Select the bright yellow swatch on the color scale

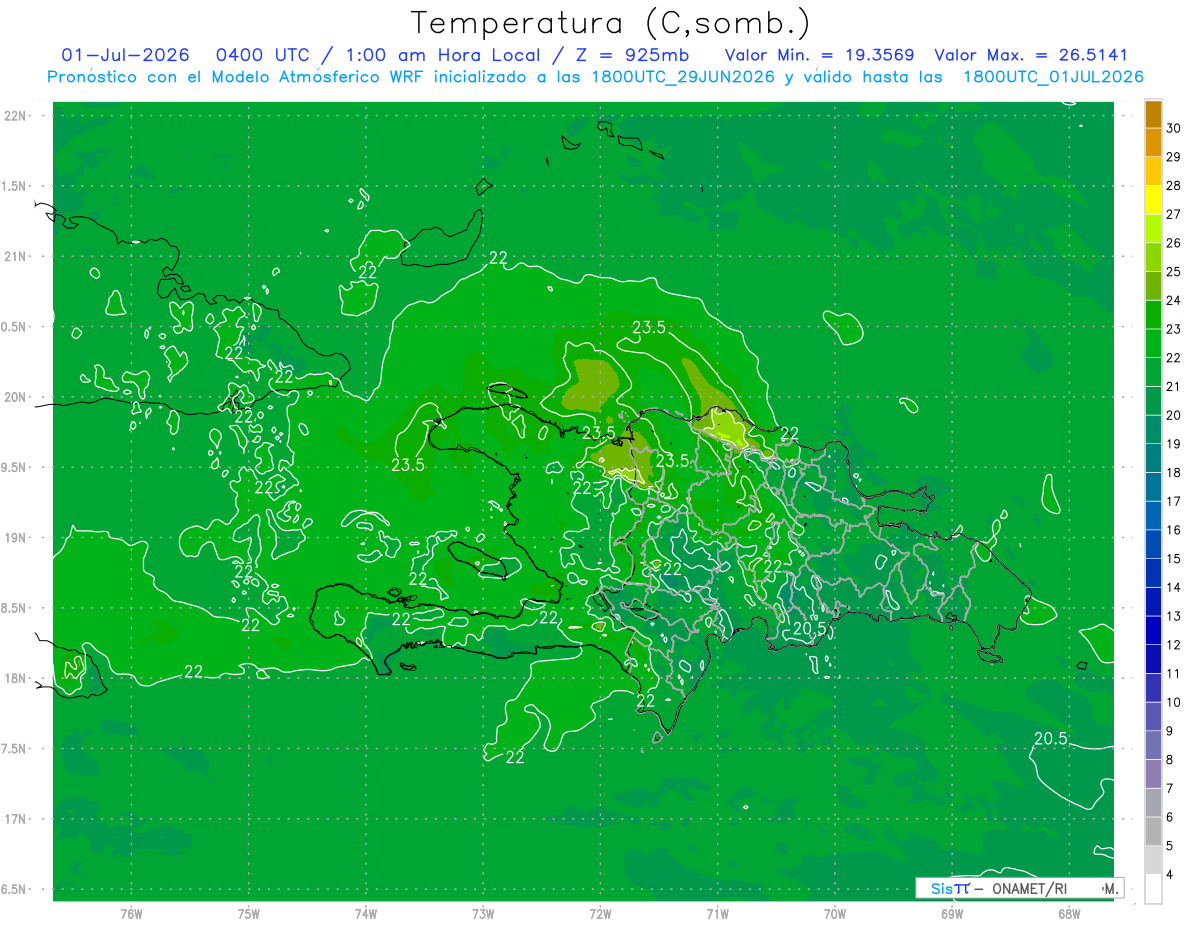1153,200
